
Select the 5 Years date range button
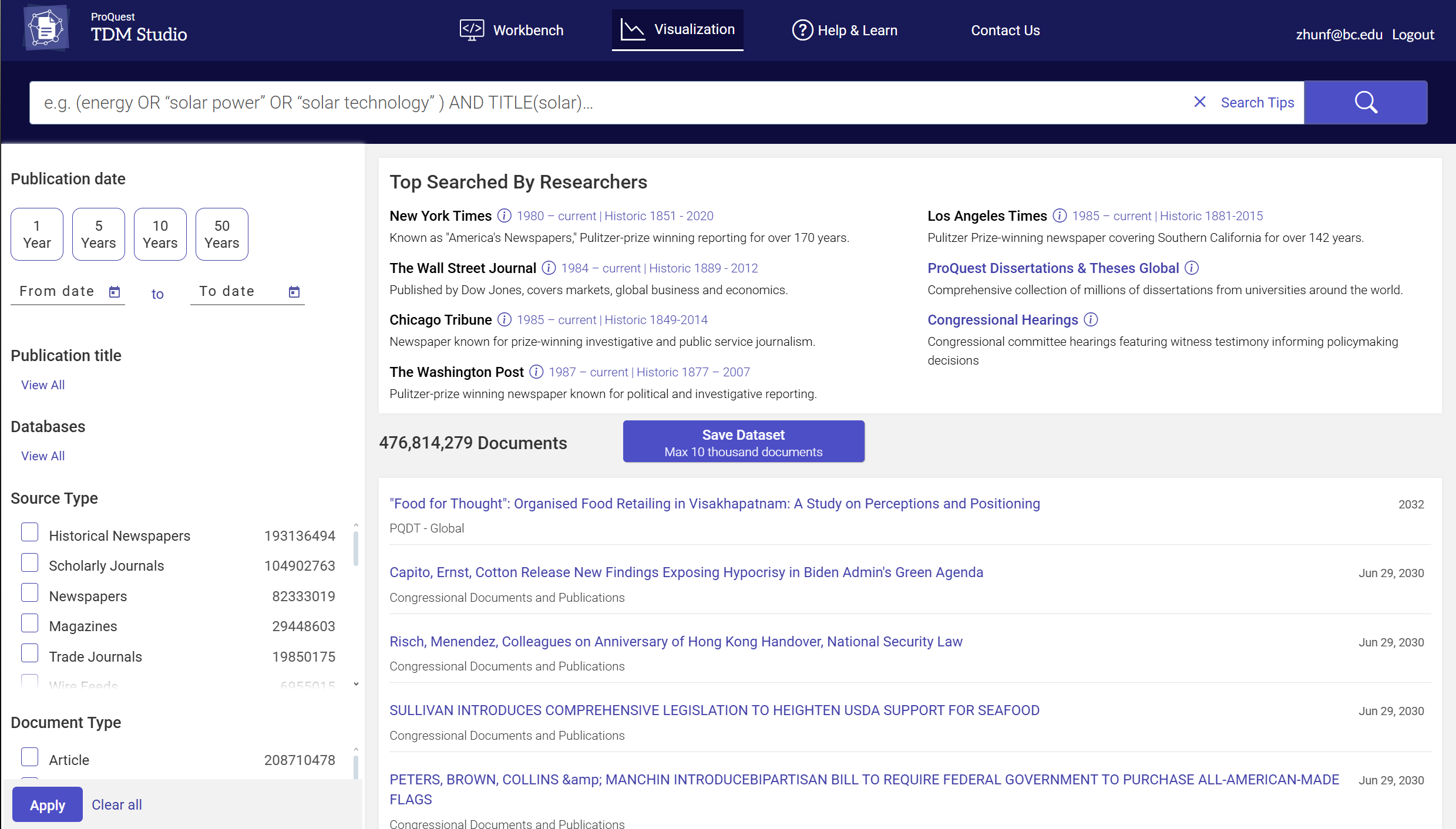pyautogui.click(x=99, y=234)
